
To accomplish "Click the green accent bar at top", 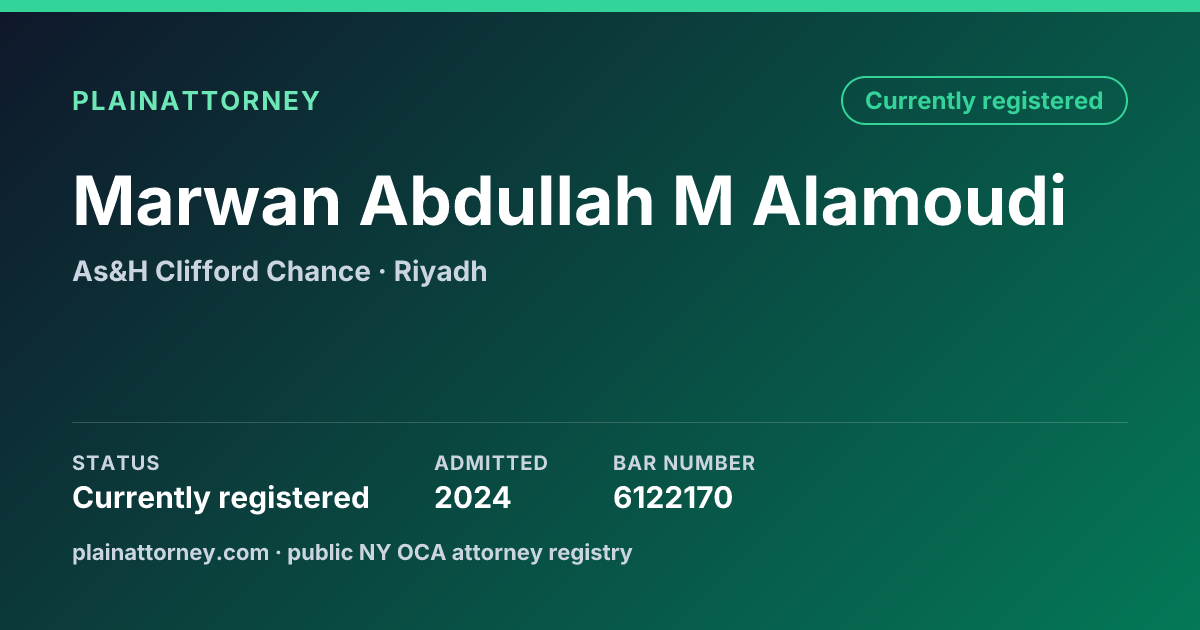I will point(600,6).
